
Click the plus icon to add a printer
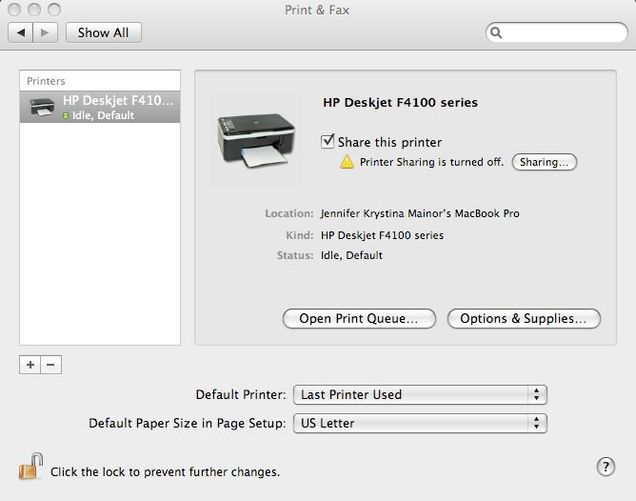pos(30,365)
